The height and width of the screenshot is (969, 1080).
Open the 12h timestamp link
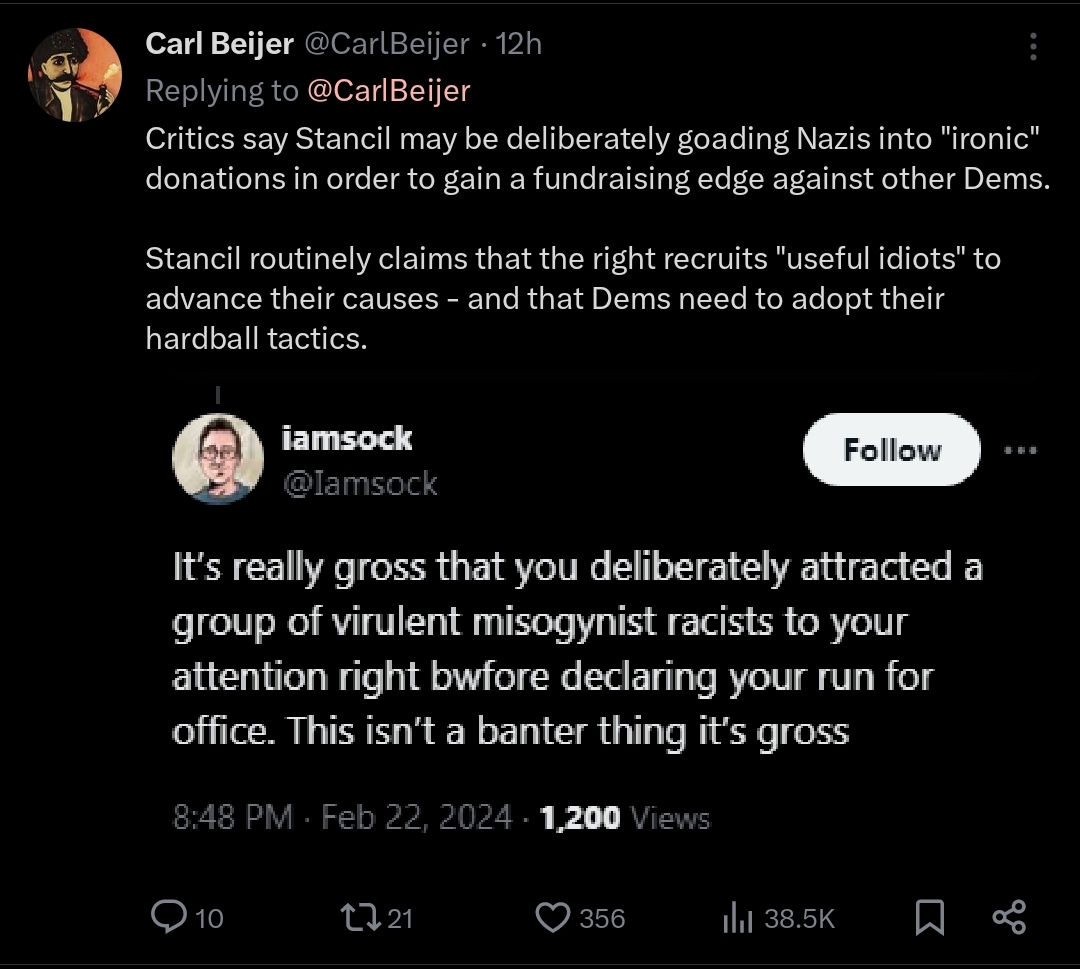519,44
